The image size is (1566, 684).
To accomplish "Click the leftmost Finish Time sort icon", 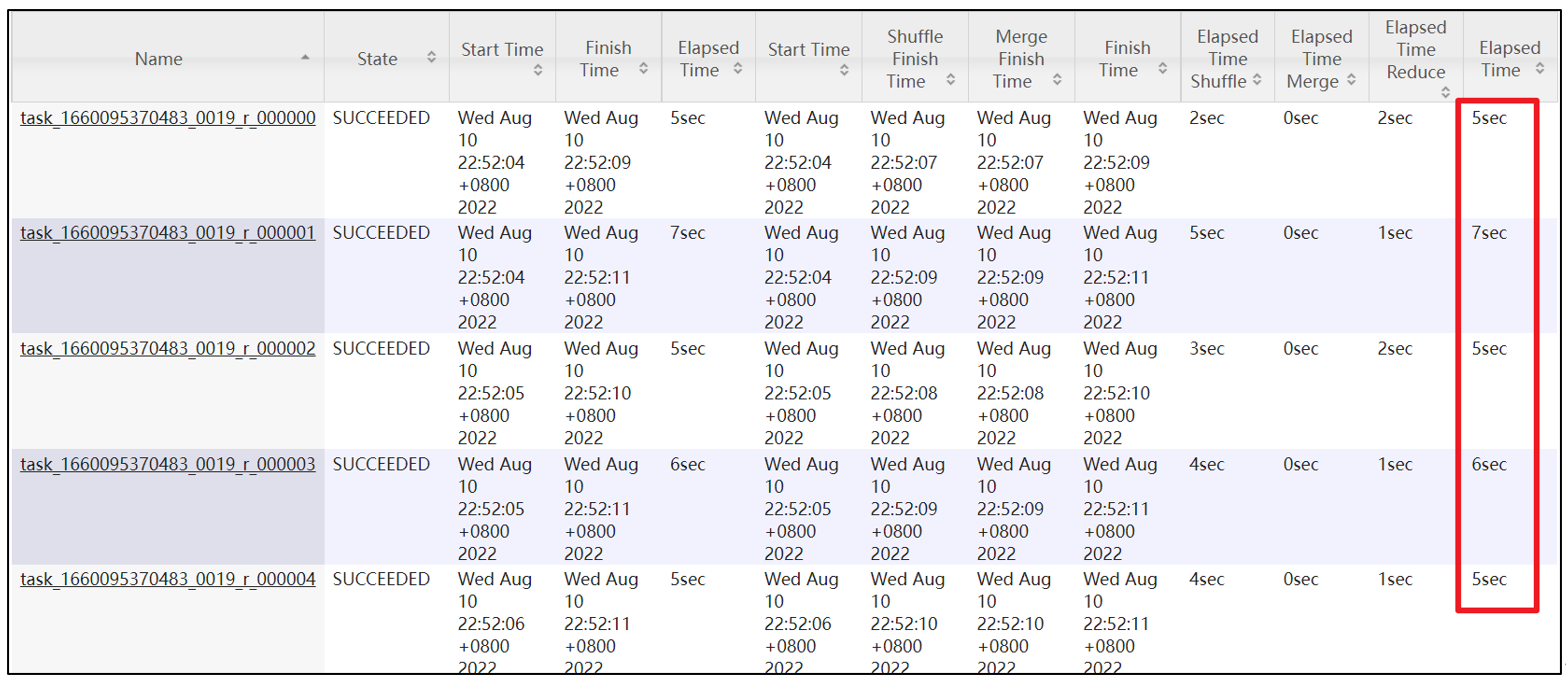I will [644, 69].
